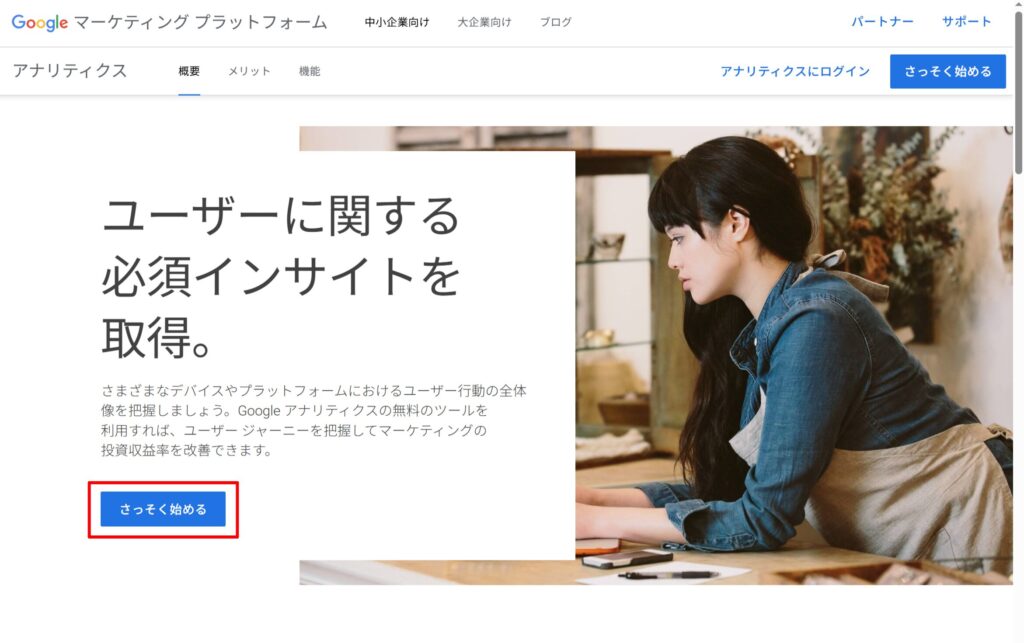
Task: Open the サポート link
Action: click(x=966, y=22)
